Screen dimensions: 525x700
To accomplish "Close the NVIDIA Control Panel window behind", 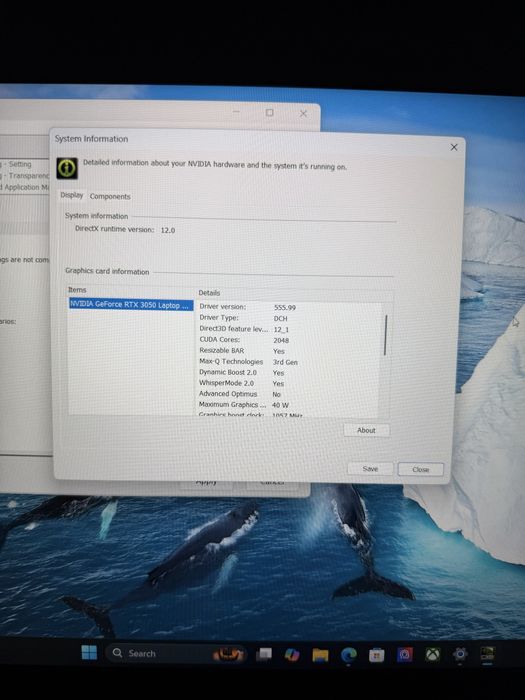I will [303, 113].
